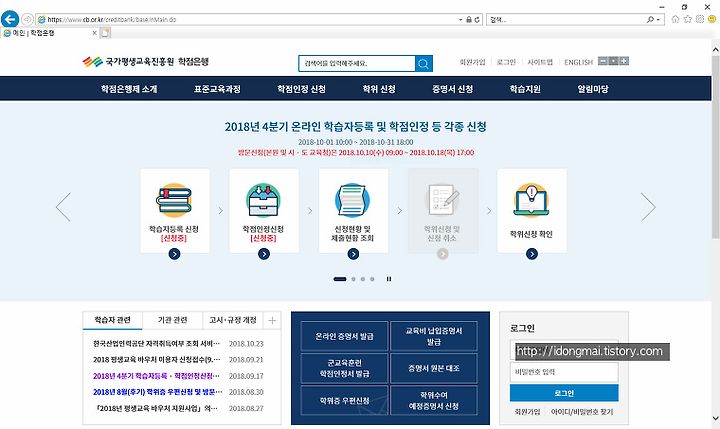
Task: Decrease page zoom with the minus button
Action: (x=602, y=61)
